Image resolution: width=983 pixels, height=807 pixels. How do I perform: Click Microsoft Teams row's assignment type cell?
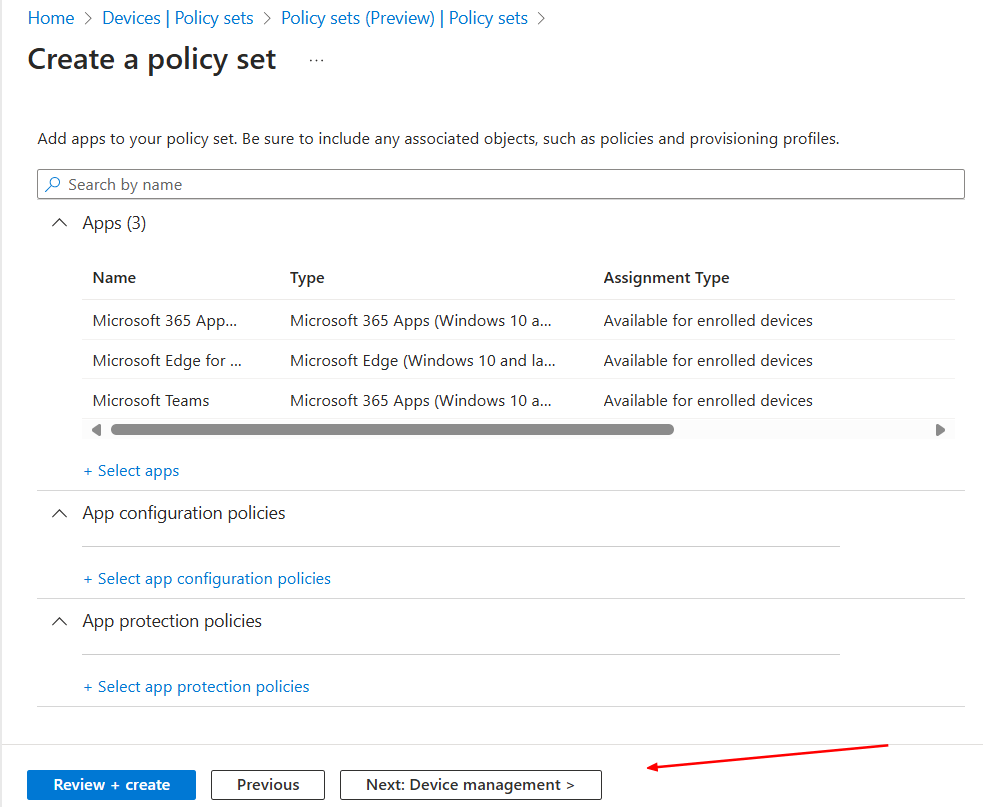(x=708, y=401)
